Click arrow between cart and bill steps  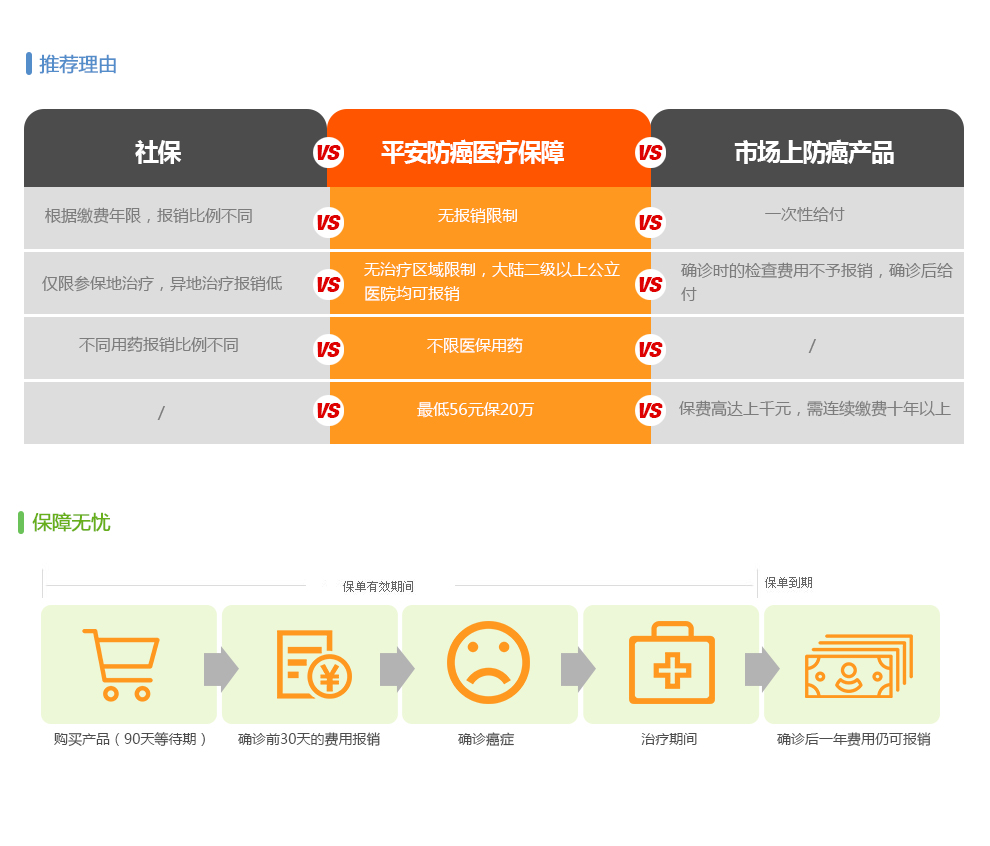(221, 669)
